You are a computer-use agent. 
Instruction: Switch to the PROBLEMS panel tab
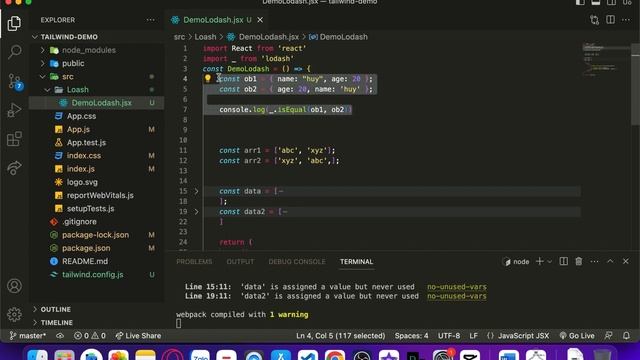[194, 262]
